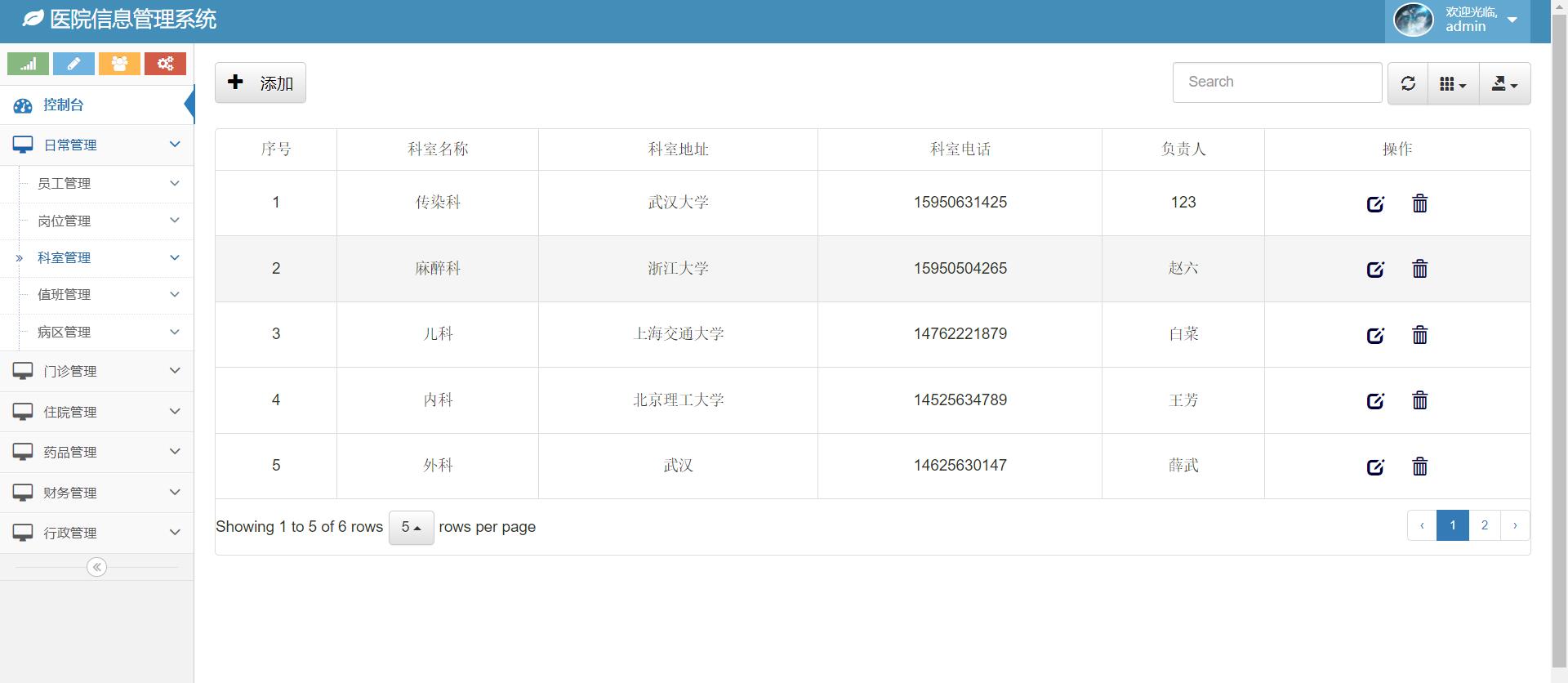The height and width of the screenshot is (683, 1568).
Task: Delete the 麻醉科 row
Action: pyautogui.click(x=1419, y=269)
